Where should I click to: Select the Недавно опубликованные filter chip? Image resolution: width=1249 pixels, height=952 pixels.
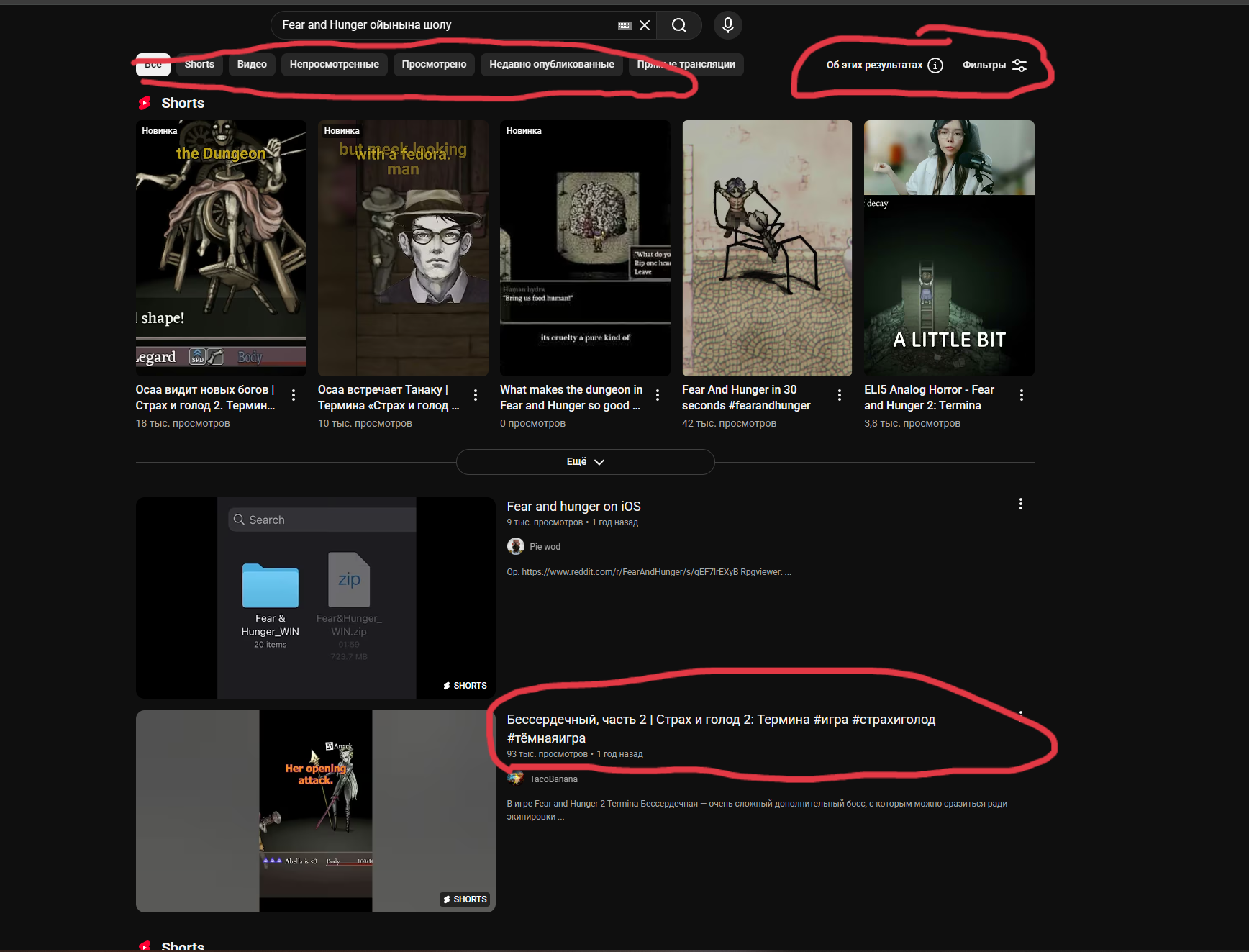point(552,65)
